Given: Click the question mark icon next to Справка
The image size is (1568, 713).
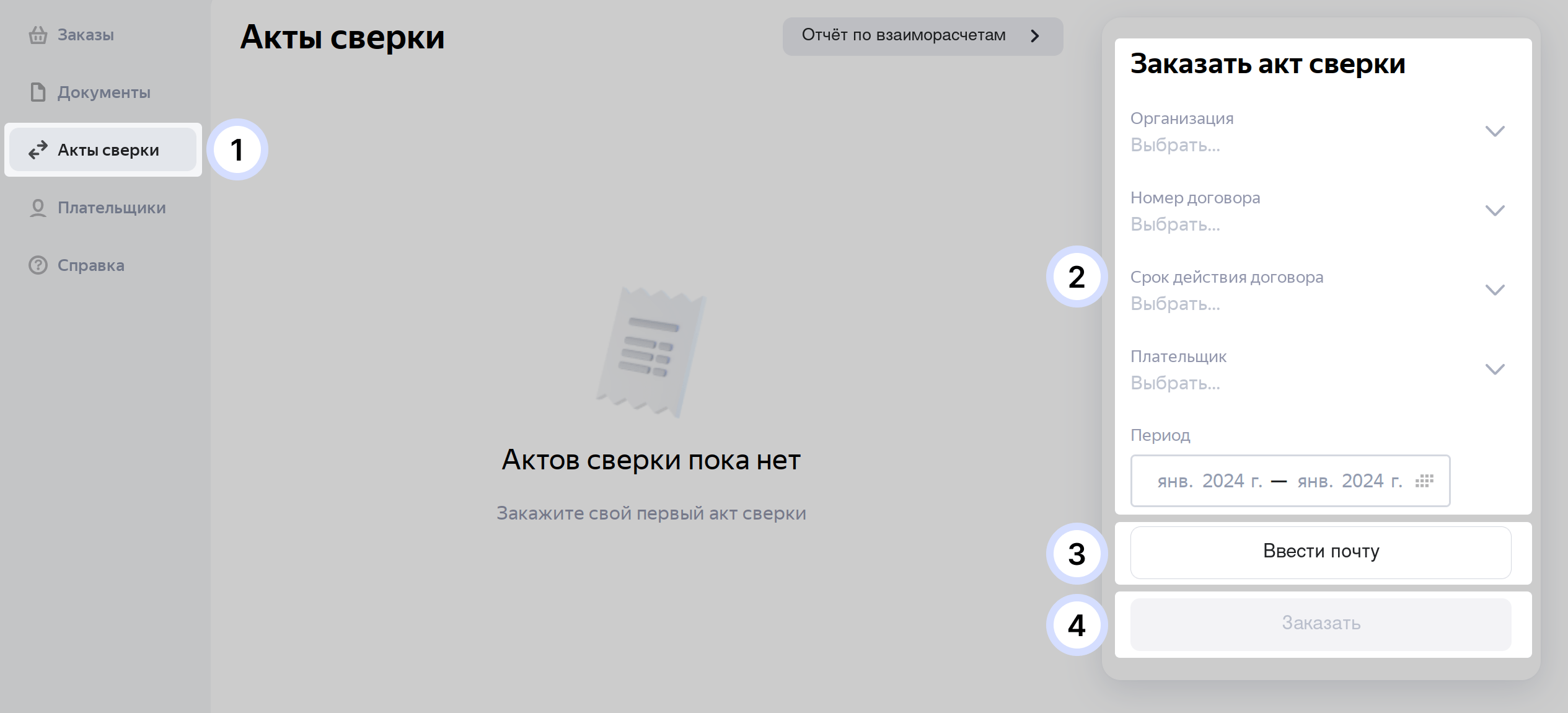Looking at the screenshot, I should click(x=38, y=265).
